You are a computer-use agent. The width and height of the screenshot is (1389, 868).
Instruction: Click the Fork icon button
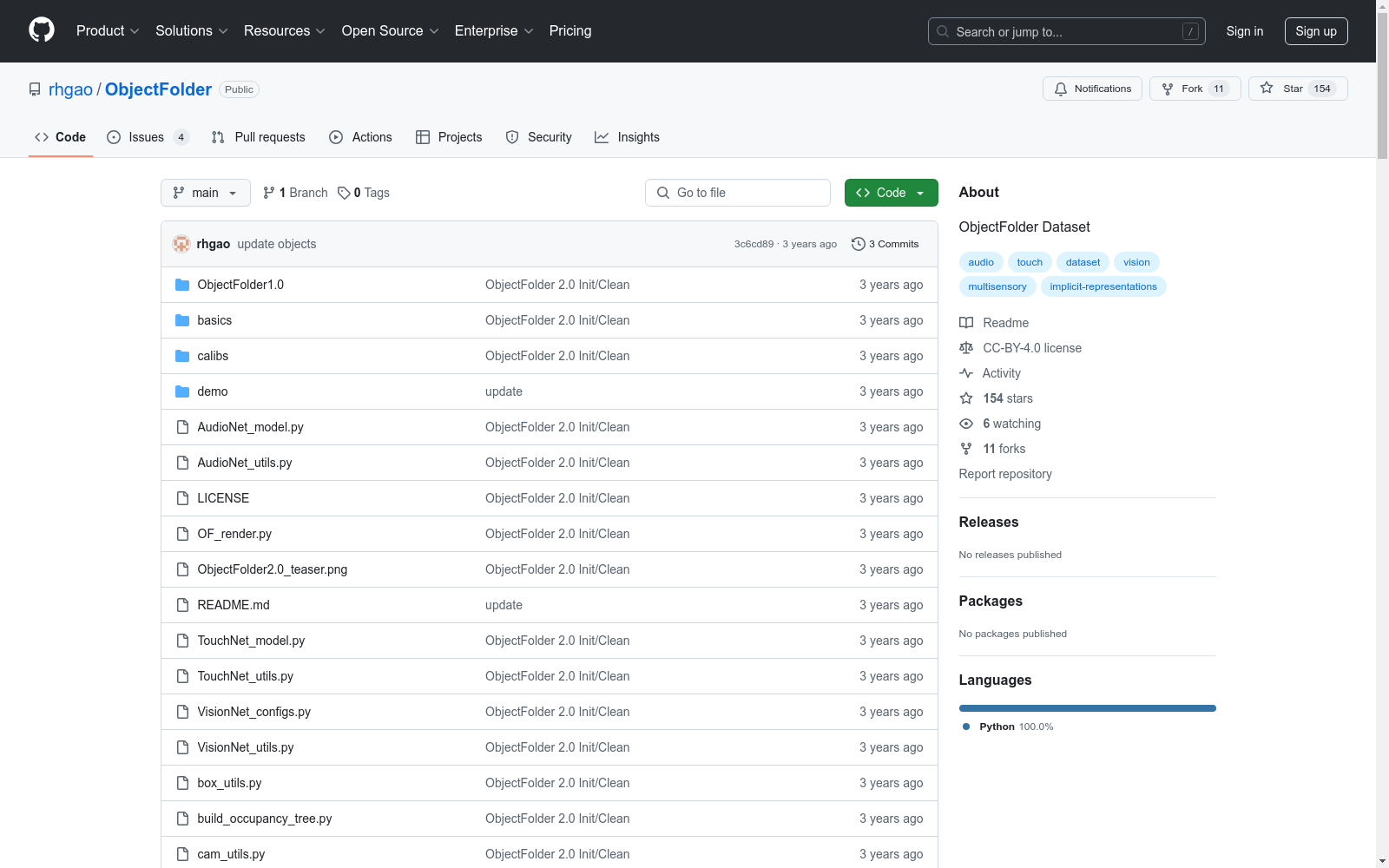pos(1168,89)
